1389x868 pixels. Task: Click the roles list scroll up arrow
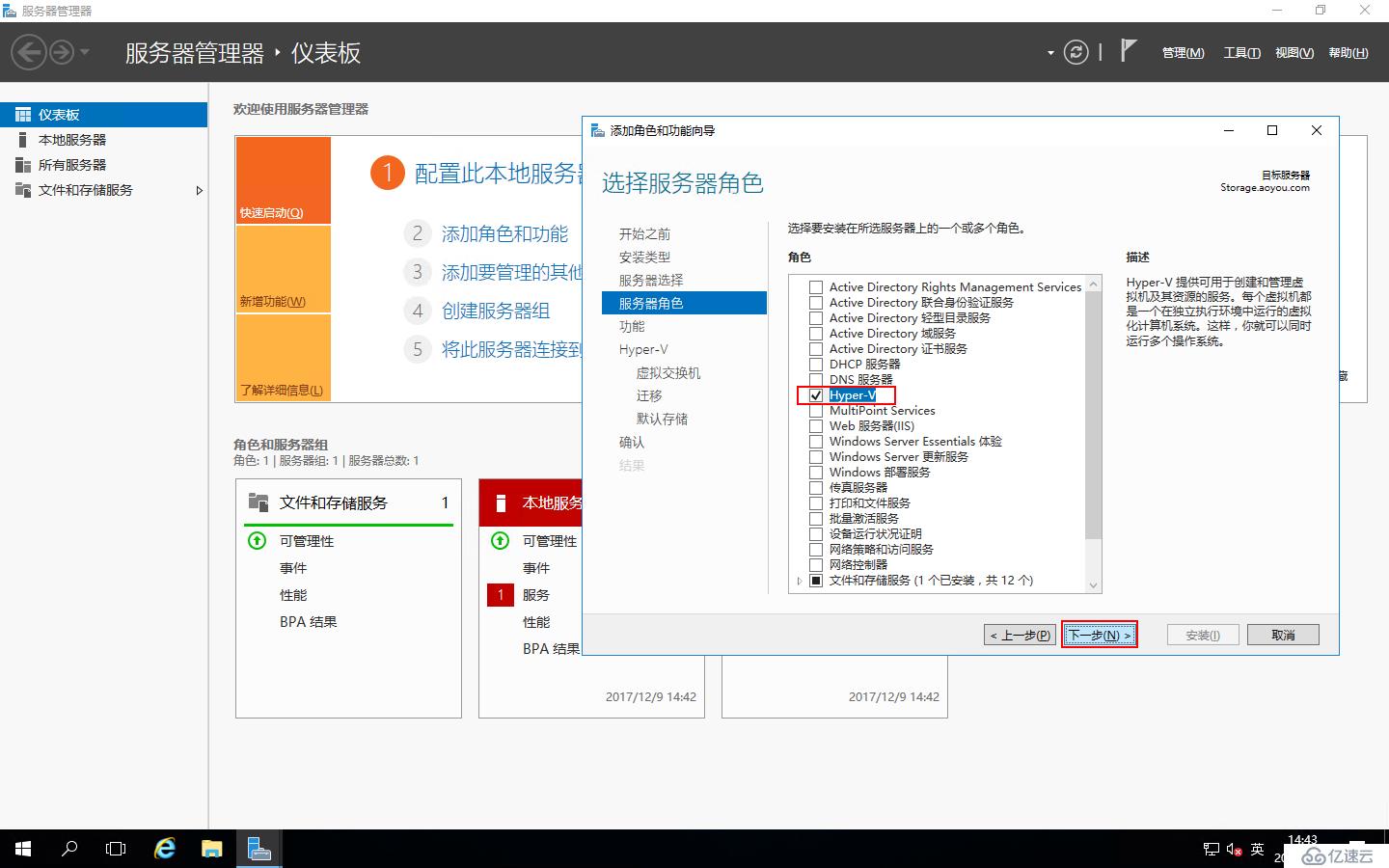[1093, 284]
